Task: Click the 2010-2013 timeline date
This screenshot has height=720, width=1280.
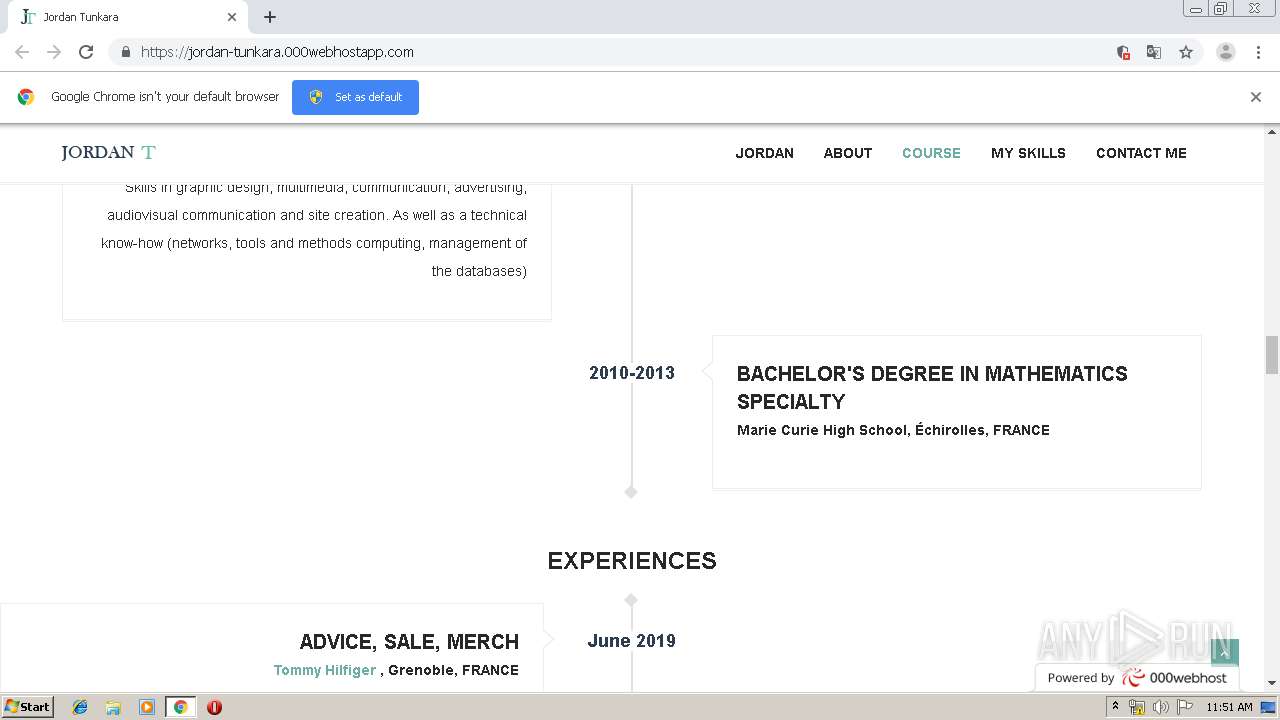Action: pos(632,373)
